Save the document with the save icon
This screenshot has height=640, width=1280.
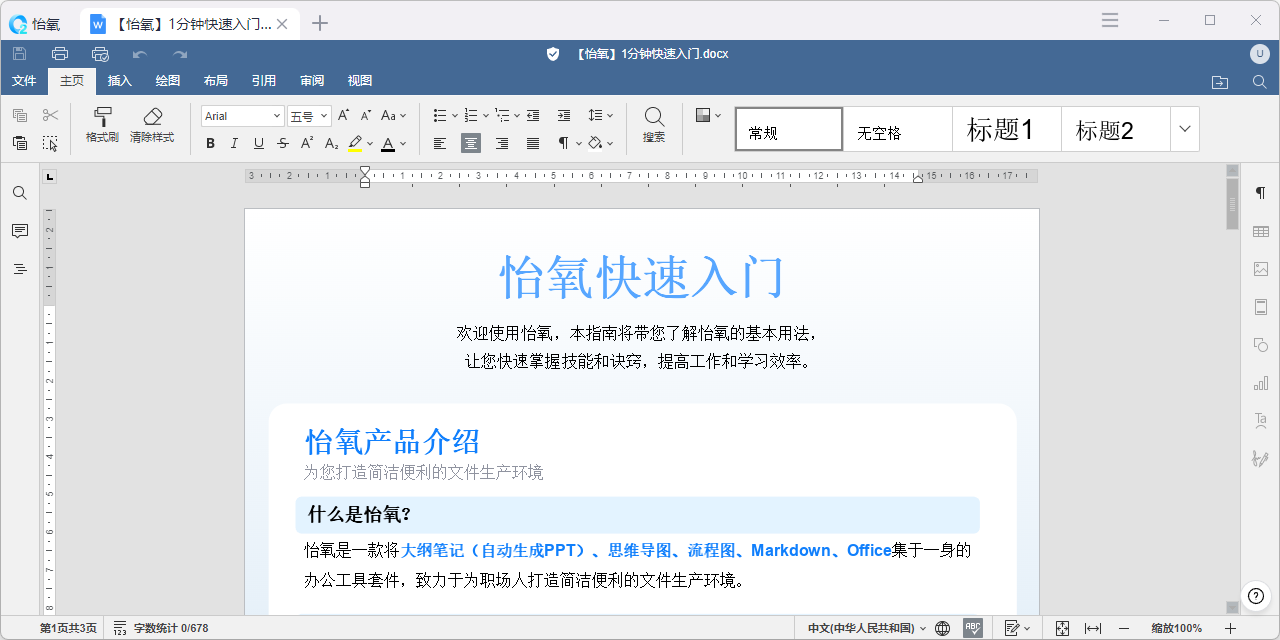point(19,53)
